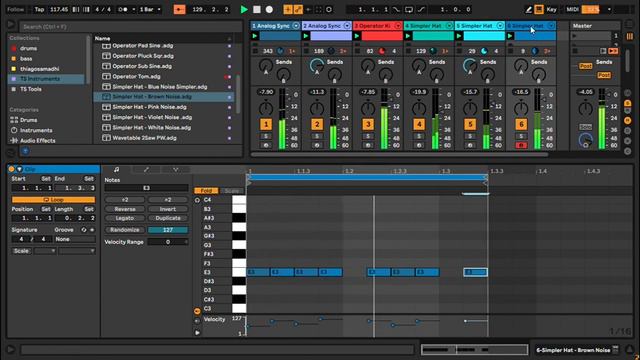
Task: Open track 4 Simpler Hat fold dropdown
Action: coord(449,26)
